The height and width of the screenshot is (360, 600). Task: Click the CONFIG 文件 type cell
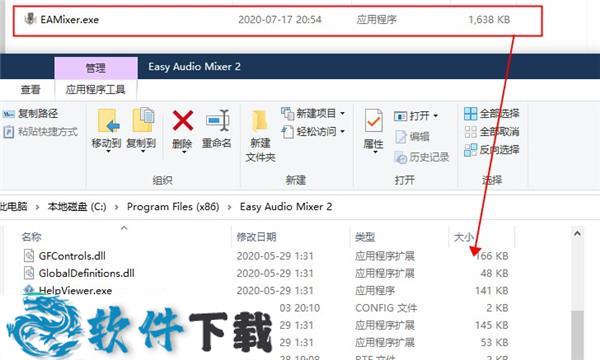pyautogui.click(x=386, y=308)
